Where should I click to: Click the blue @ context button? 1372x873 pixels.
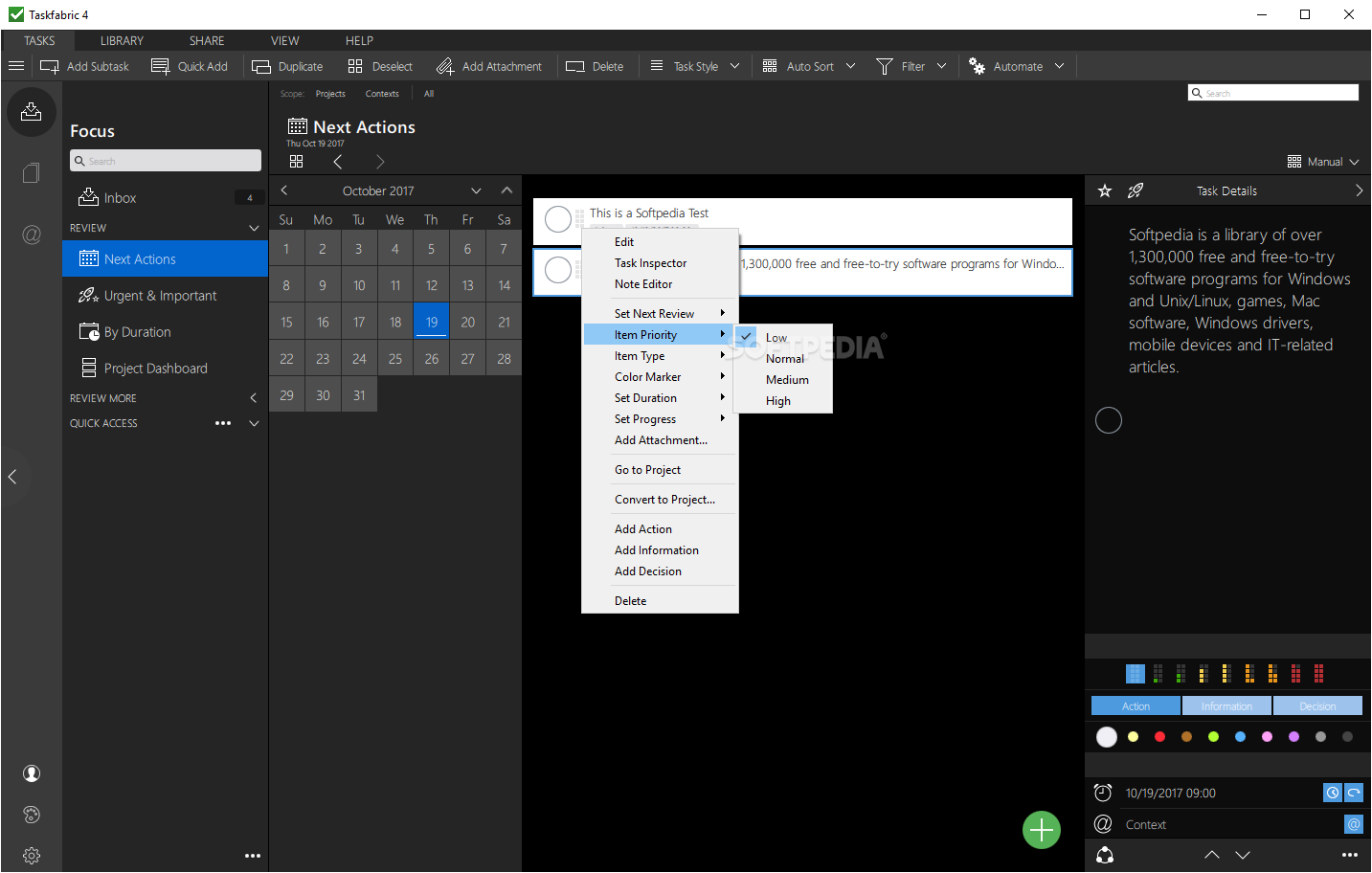click(1354, 824)
